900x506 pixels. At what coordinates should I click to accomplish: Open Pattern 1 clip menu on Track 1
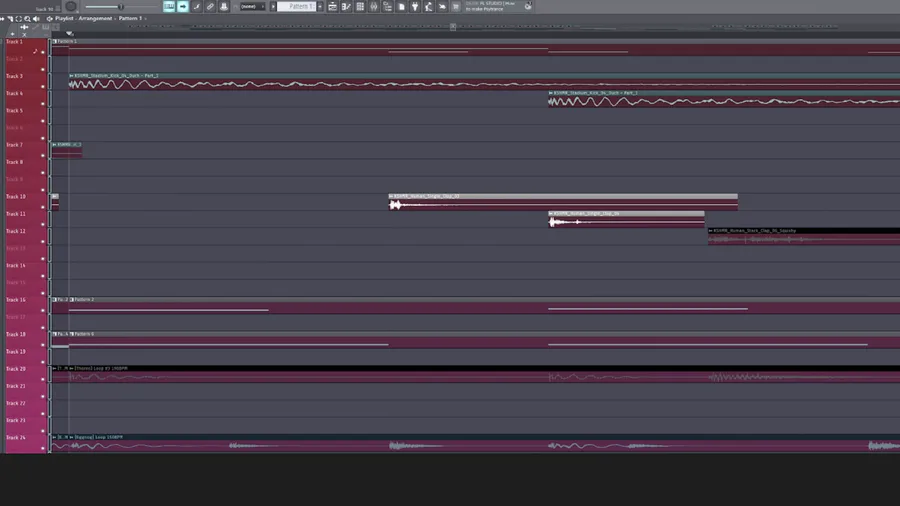[x=55, y=41]
